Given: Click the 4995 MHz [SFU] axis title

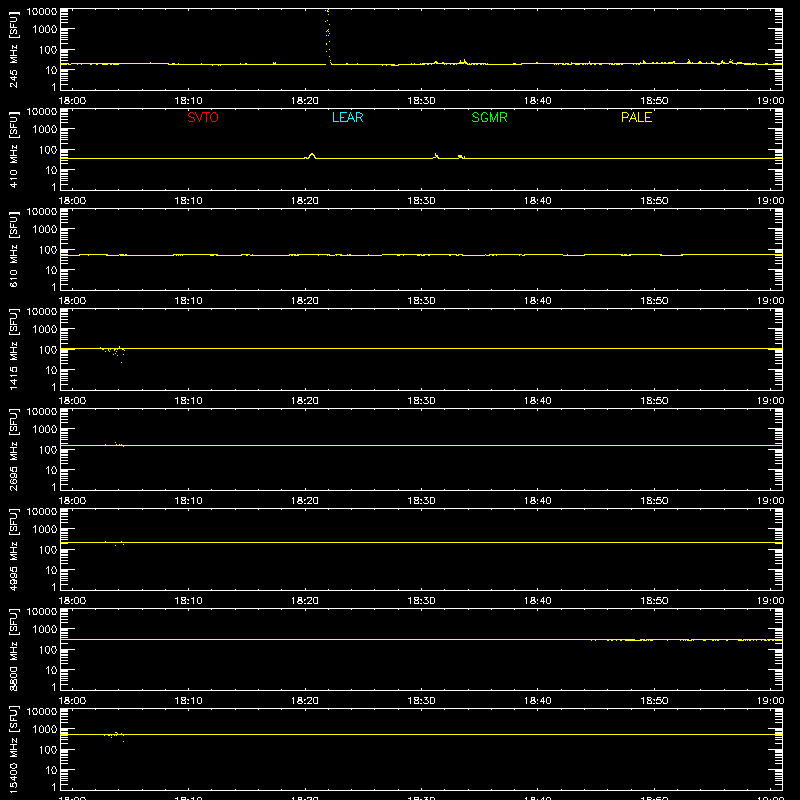Looking at the screenshot, I should (14, 549).
